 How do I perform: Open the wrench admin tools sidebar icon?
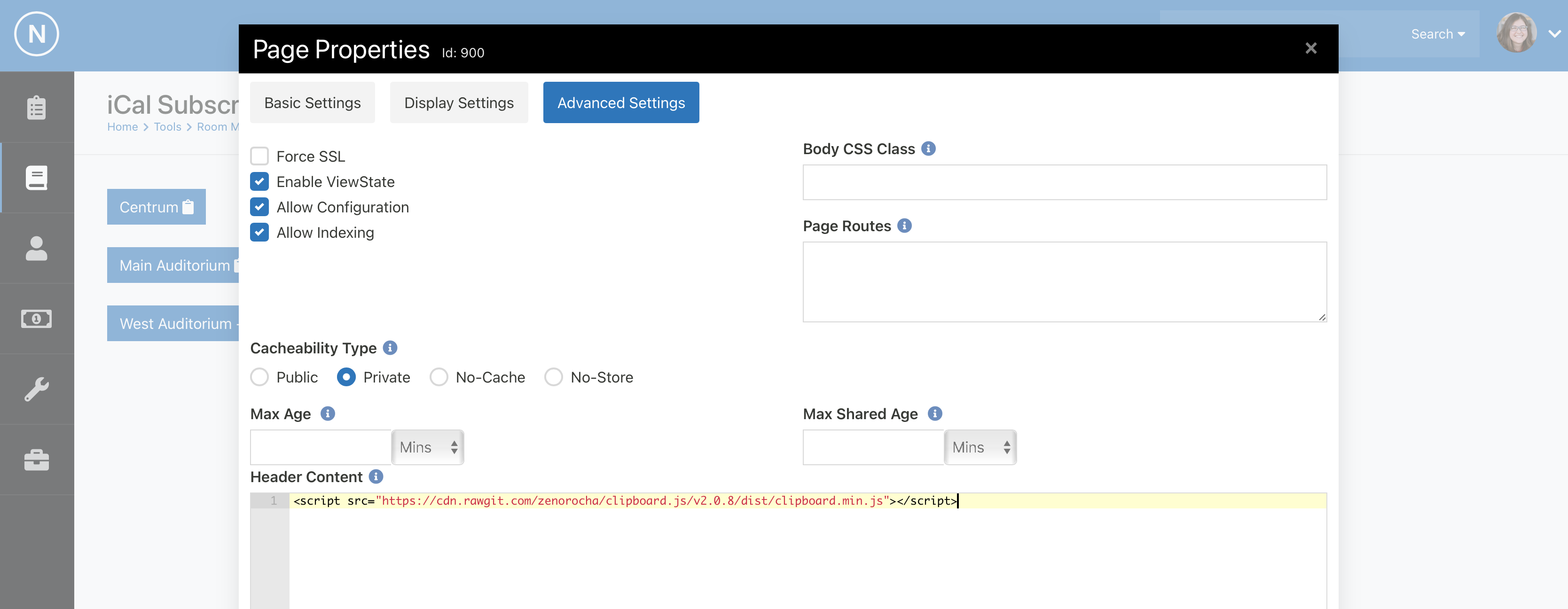point(37,390)
